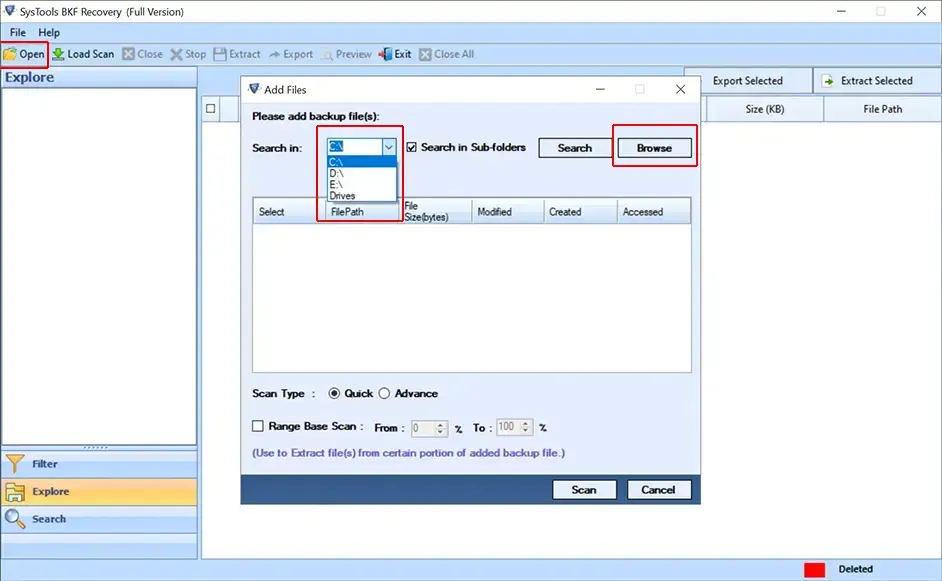This screenshot has height=581, width=942.
Task: Click the Export Selected button
Action: (747, 81)
